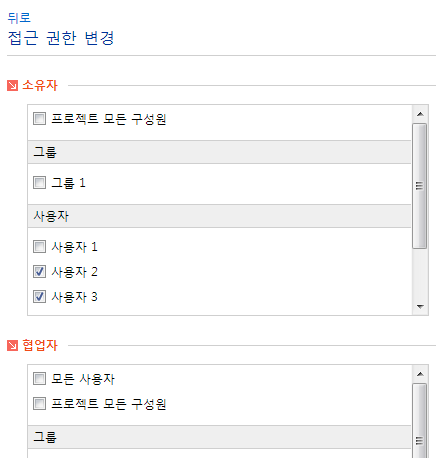Click the up arrow of 협업자 list scrollbar

click(x=420, y=374)
